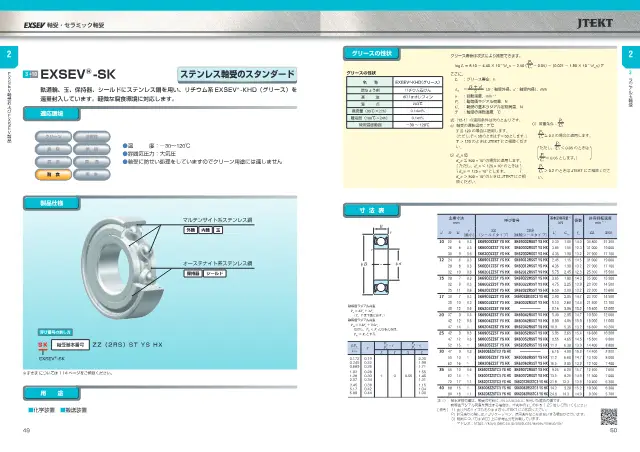Click the bold bore diameter "12" row label
The height and width of the screenshot is (452, 640).
(x=441, y=260)
